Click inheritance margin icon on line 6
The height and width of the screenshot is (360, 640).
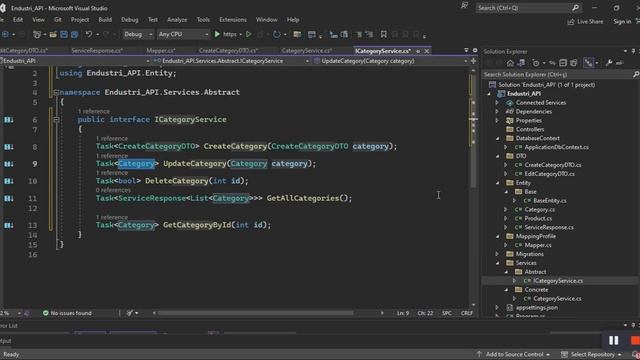(x=9, y=120)
